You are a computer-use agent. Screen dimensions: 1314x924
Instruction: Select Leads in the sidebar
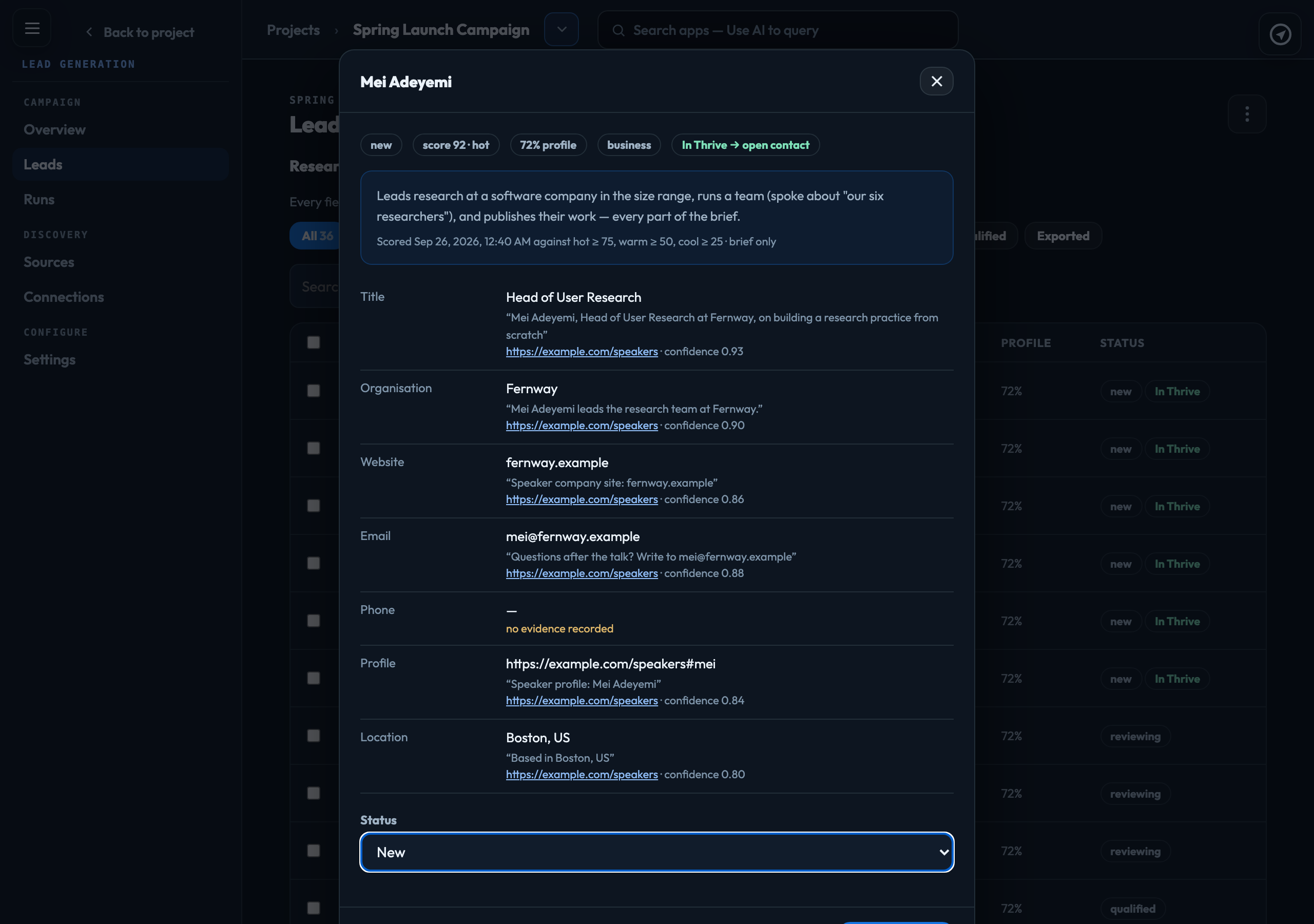click(x=120, y=164)
